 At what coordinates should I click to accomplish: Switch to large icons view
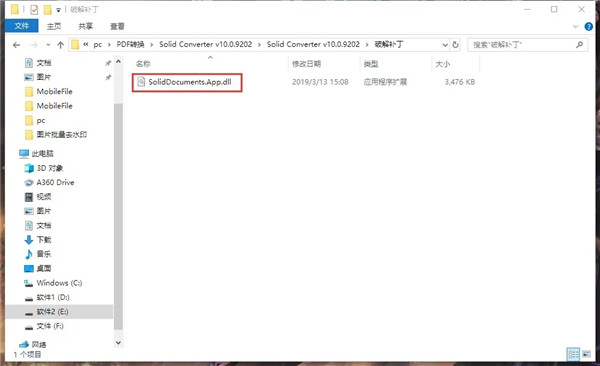coord(586,354)
